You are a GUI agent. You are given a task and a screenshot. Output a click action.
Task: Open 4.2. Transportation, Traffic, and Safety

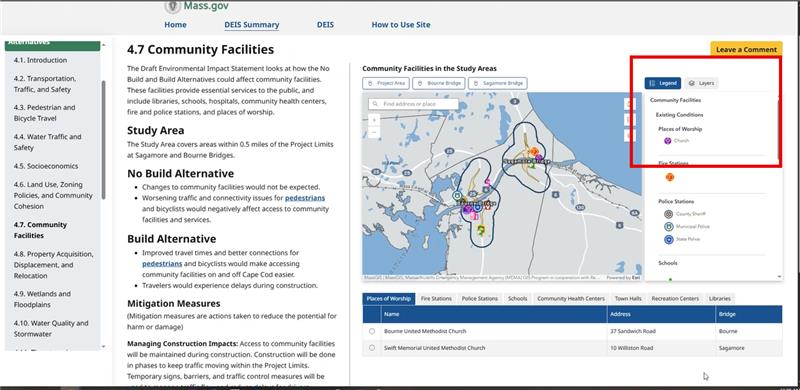coord(45,84)
